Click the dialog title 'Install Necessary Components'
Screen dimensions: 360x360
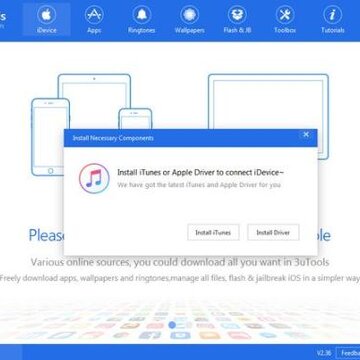pyautogui.click(x=113, y=138)
